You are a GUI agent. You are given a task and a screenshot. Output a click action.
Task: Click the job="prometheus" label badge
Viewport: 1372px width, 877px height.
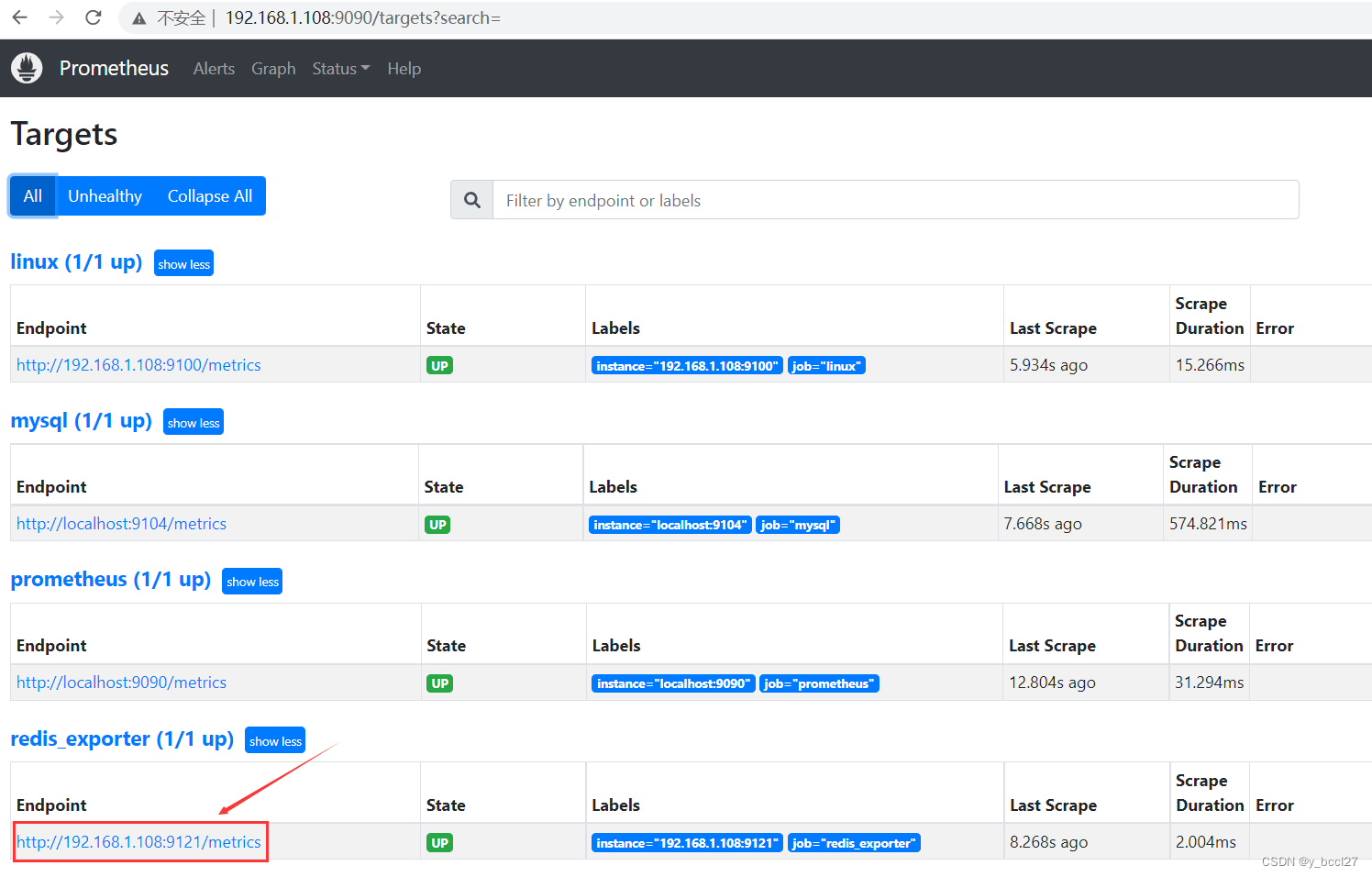click(819, 683)
